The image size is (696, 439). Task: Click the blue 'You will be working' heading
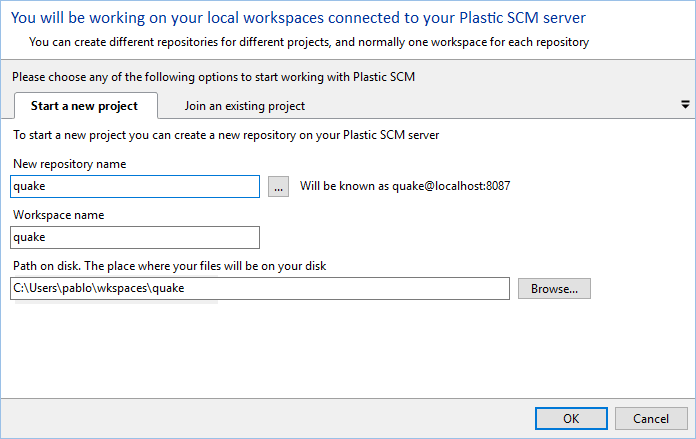298,18
